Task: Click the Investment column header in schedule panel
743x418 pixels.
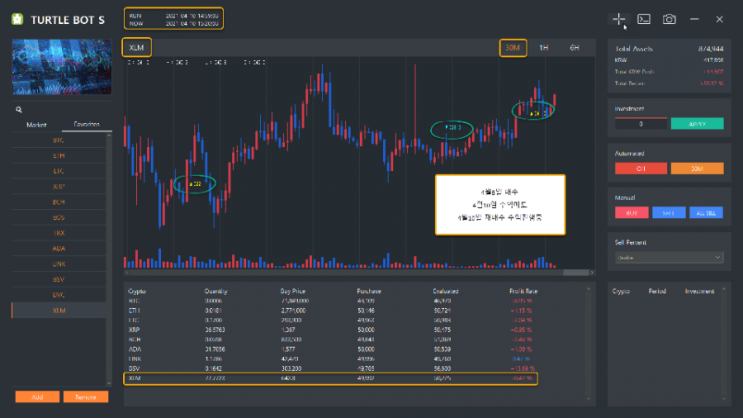Action: 699,291
